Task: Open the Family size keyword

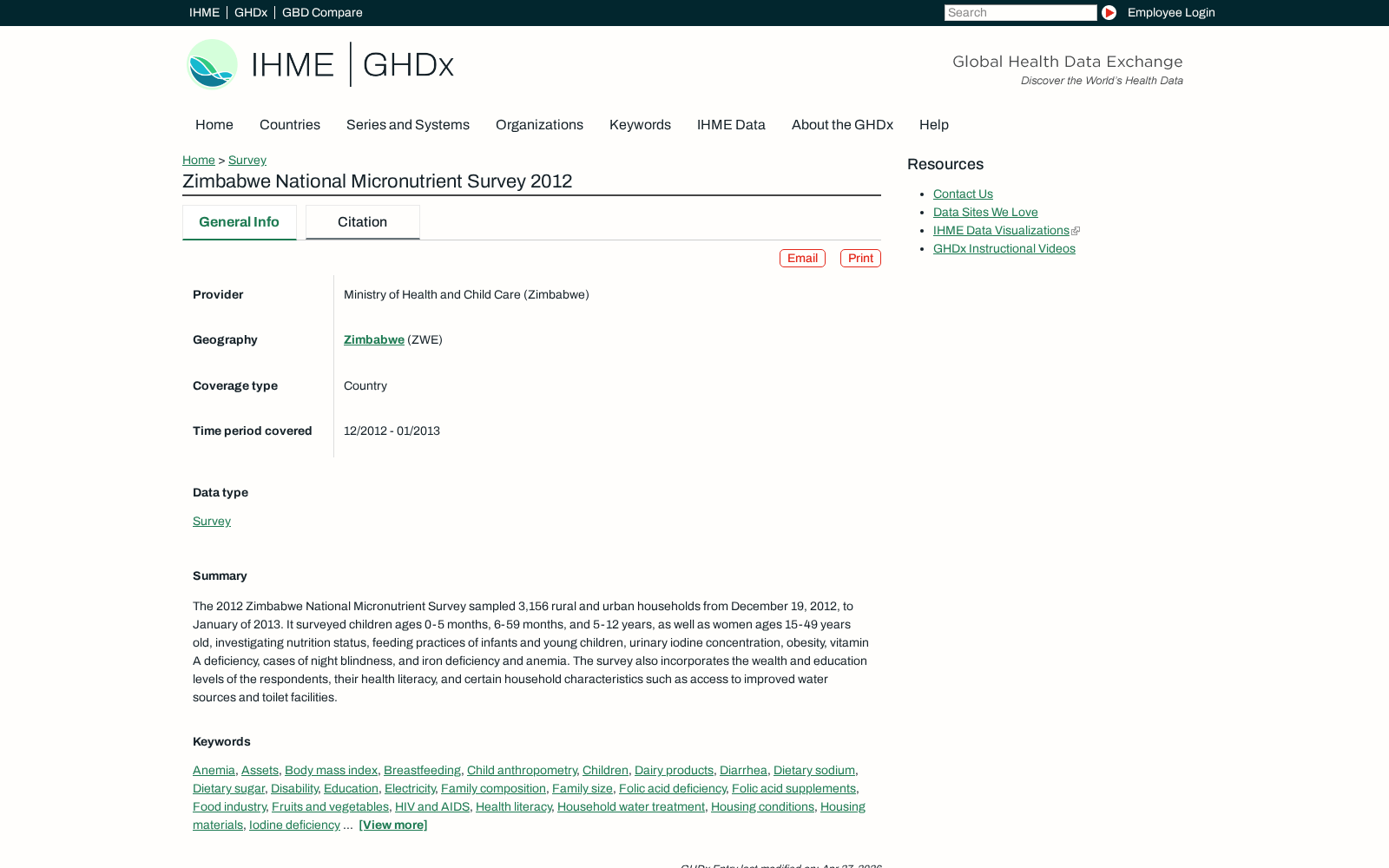Action: coord(583,789)
